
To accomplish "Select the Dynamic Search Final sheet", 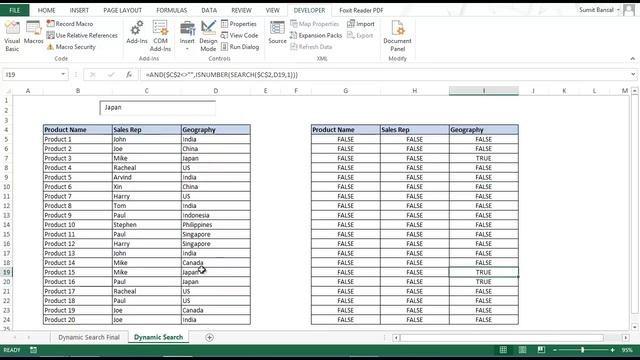I will pyautogui.click(x=89, y=337).
